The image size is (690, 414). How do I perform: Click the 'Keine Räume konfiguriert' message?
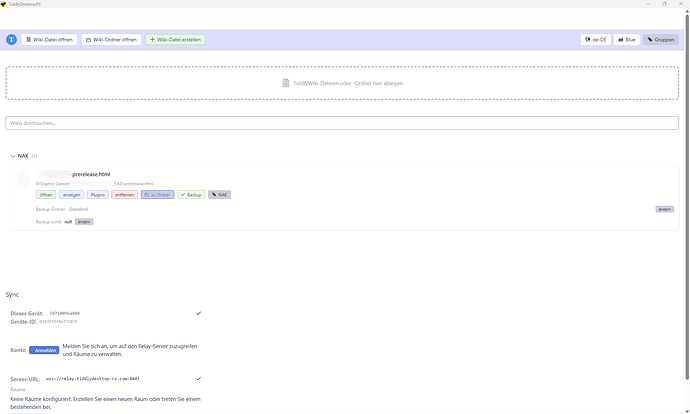tap(105, 403)
